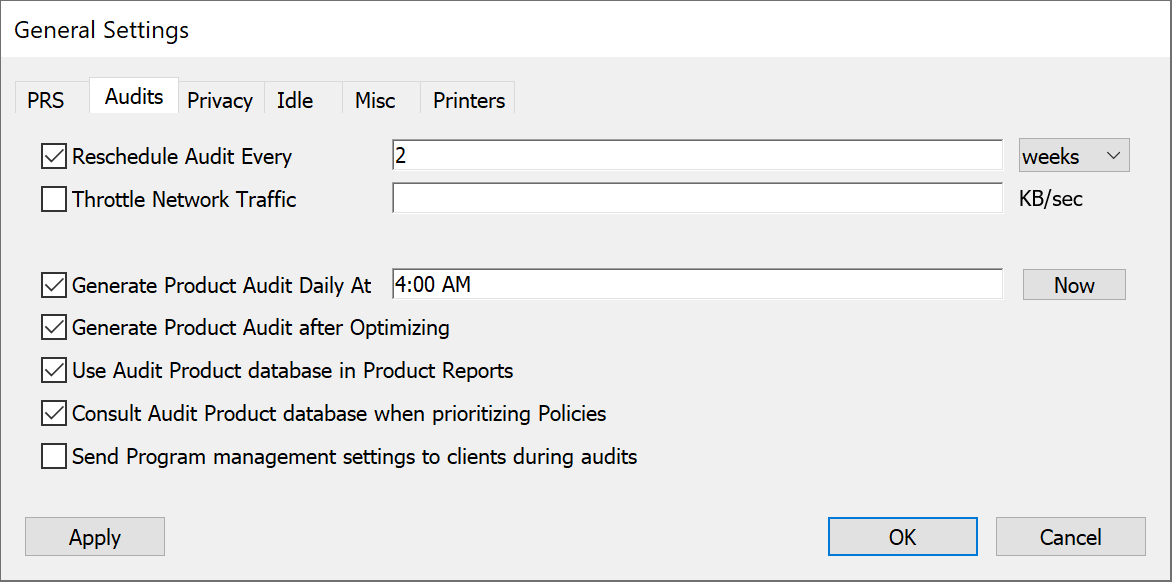Select the Audits tab
The width and height of the screenshot is (1172, 582).
click(134, 96)
